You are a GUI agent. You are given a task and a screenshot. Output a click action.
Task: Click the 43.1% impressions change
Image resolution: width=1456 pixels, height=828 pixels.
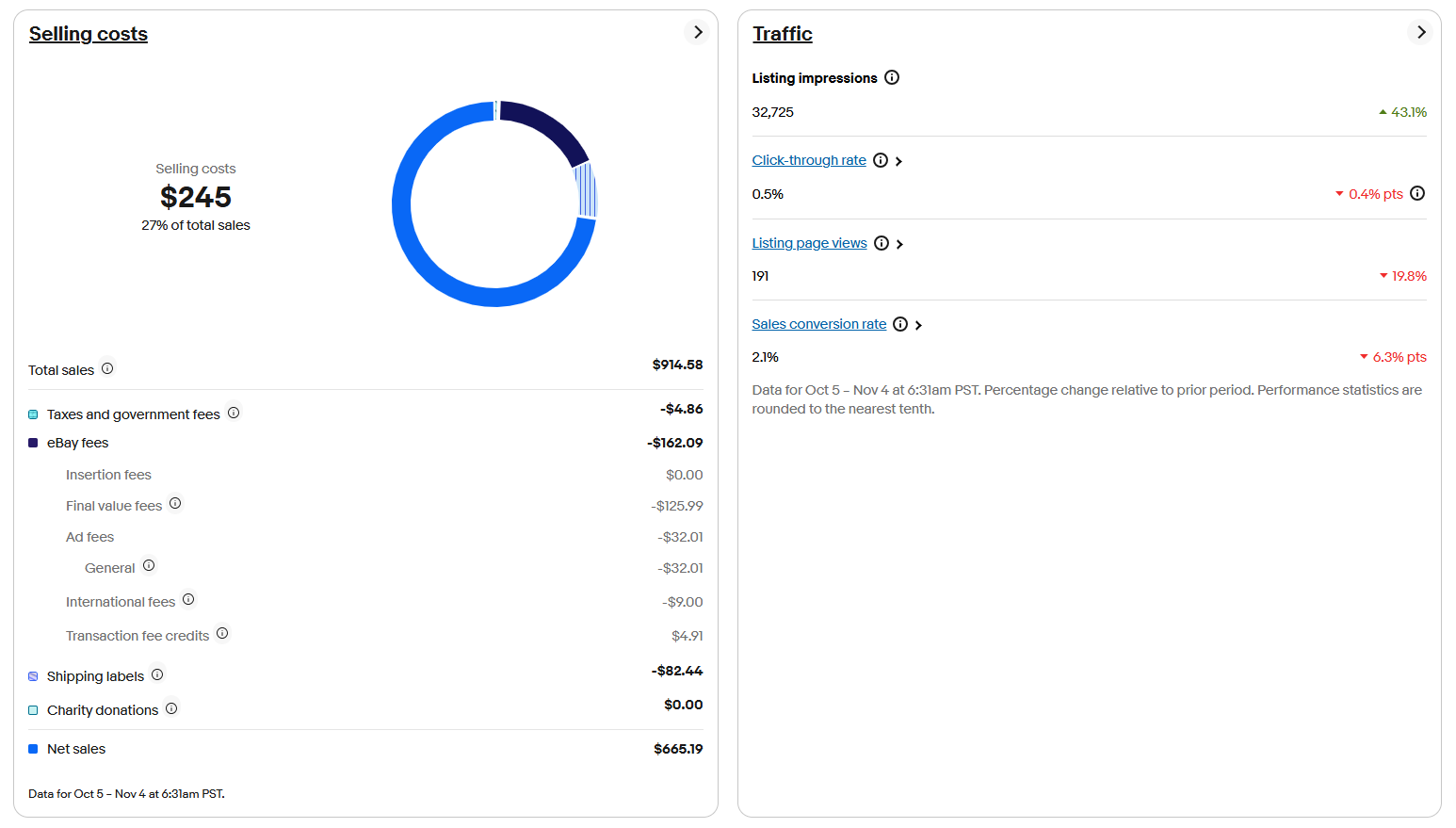pos(1402,112)
